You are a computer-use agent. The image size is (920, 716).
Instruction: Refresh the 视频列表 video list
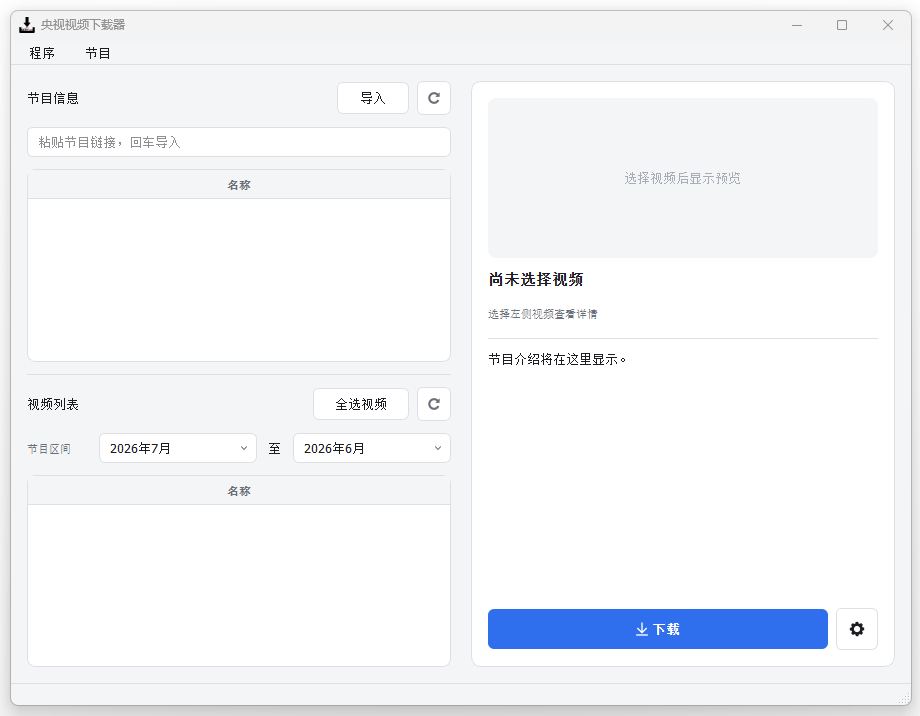click(x=434, y=404)
